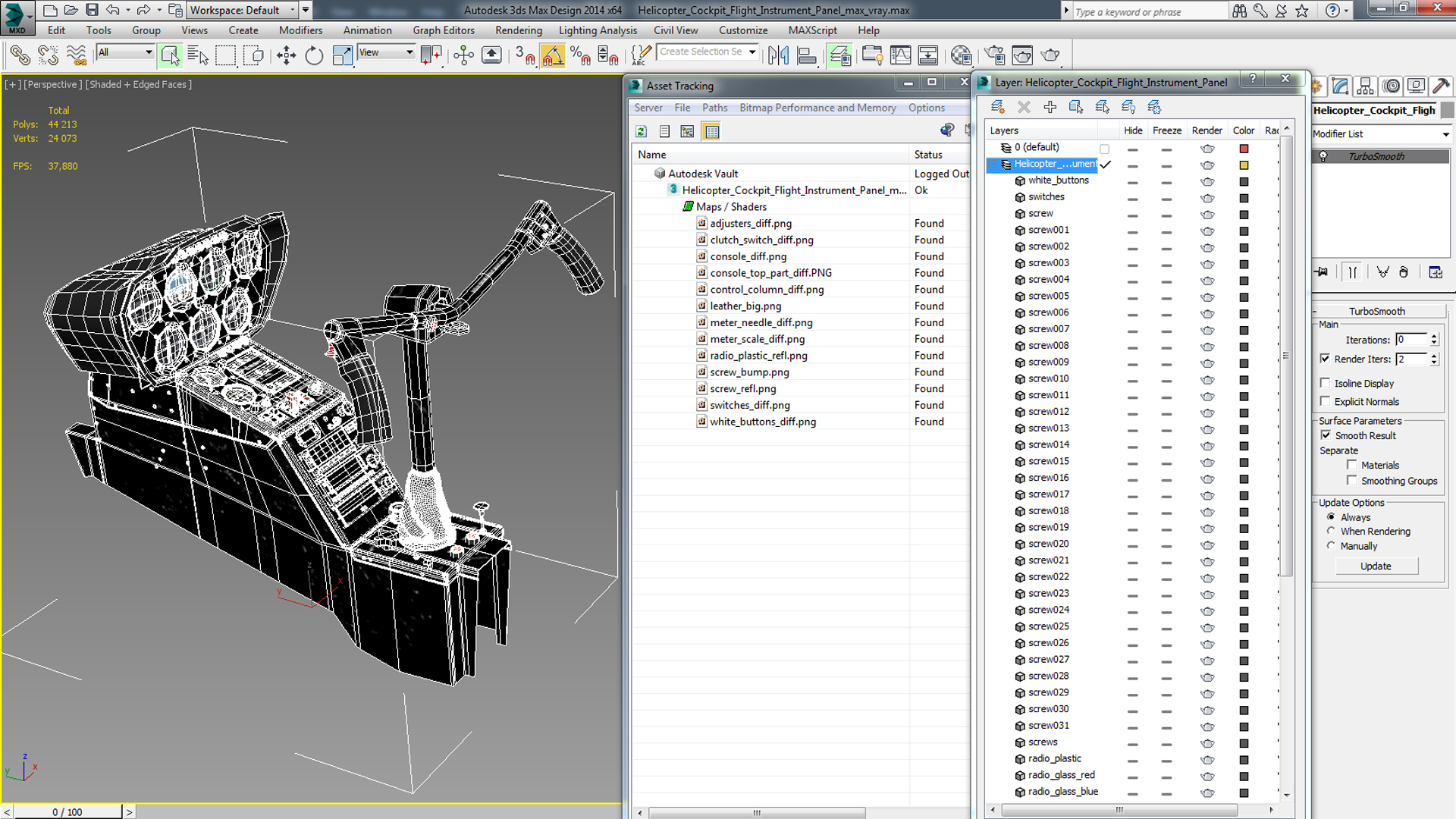1456x819 pixels.
Task: Select the Select and Rotate tool
Action: coord(314,55)
